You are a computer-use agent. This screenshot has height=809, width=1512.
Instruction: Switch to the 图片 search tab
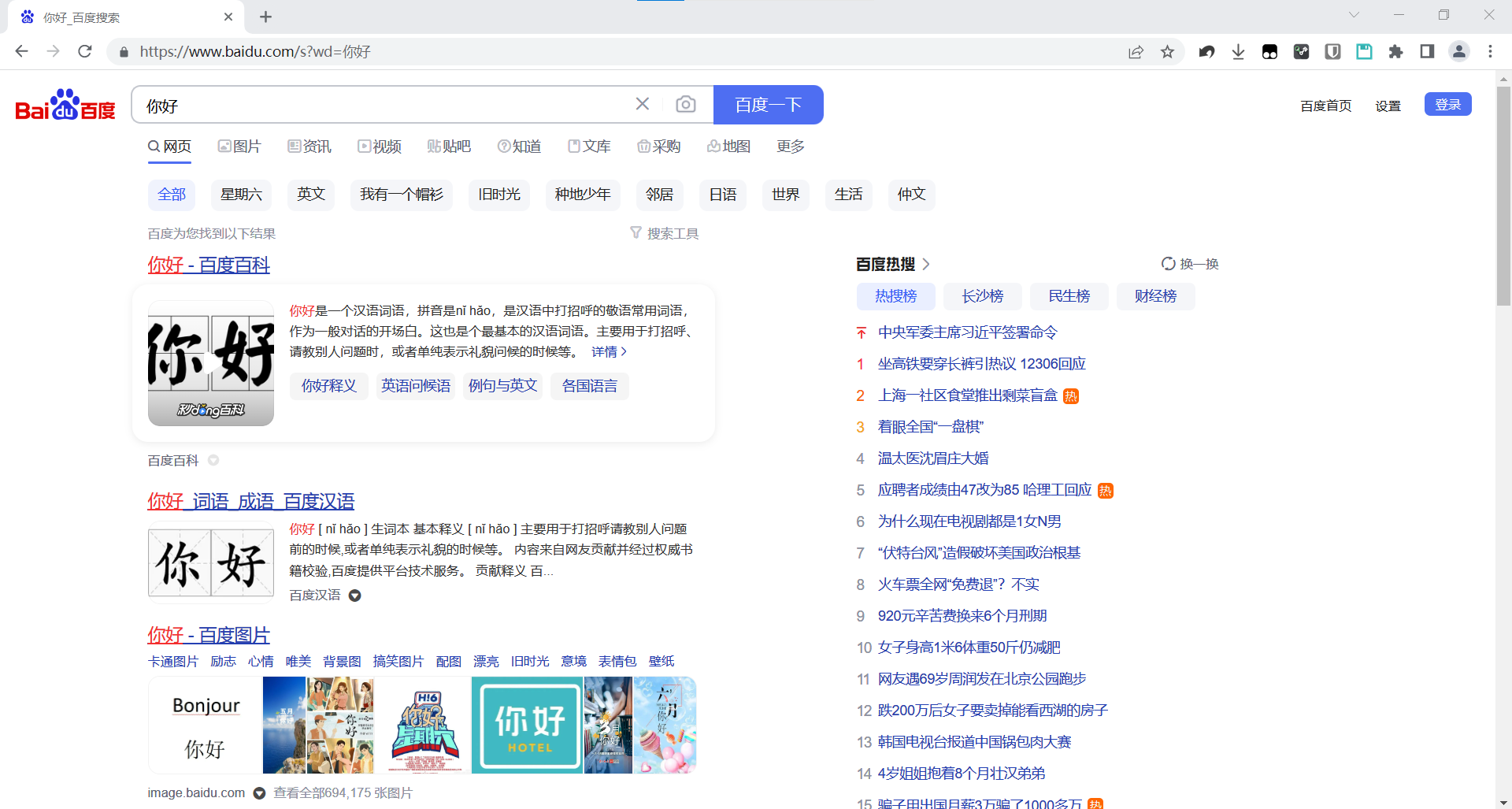pyautogui.click(x=239, y=147)
